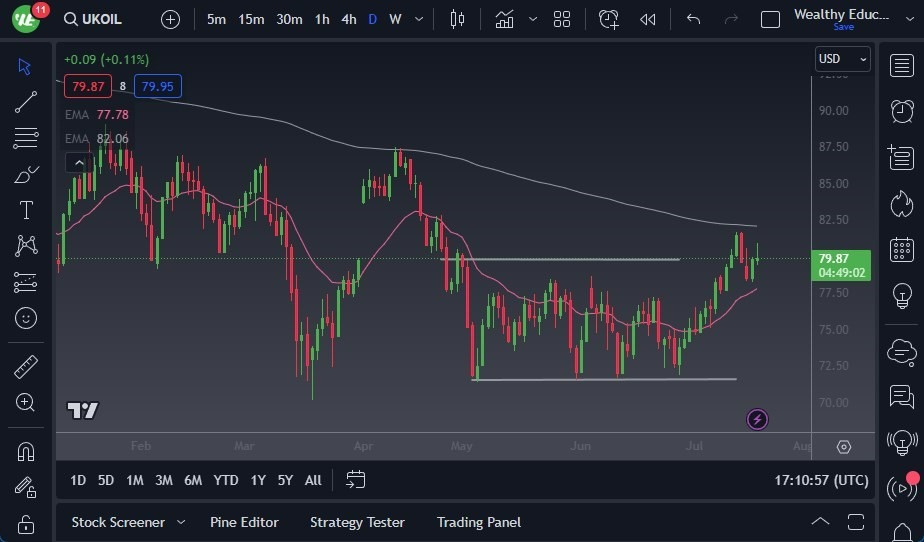The image size is (924, 542).
Task: Open the Calendar panel in right sidebar
Action: click(x=901, y=249)
